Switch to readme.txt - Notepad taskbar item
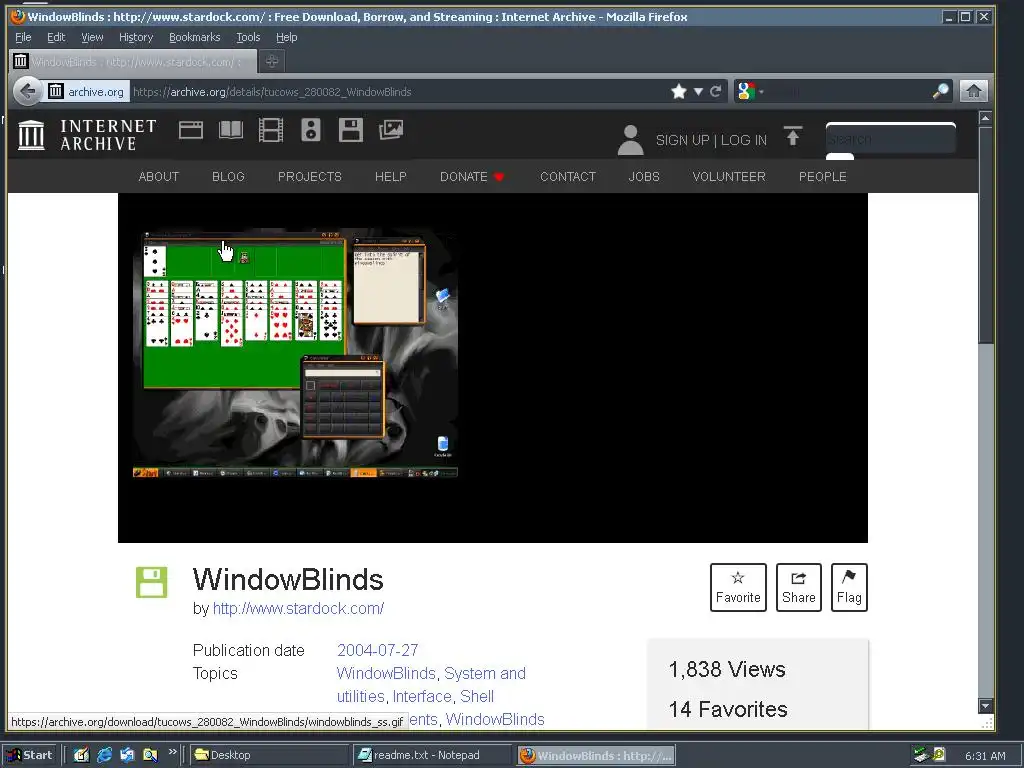Viewport: 1024px width, 768px height. pyautogui.click(x=432, y=755)
